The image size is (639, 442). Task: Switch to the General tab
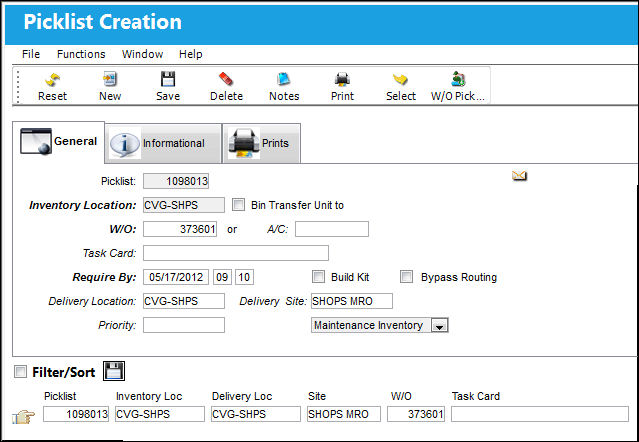click(59, 142)
